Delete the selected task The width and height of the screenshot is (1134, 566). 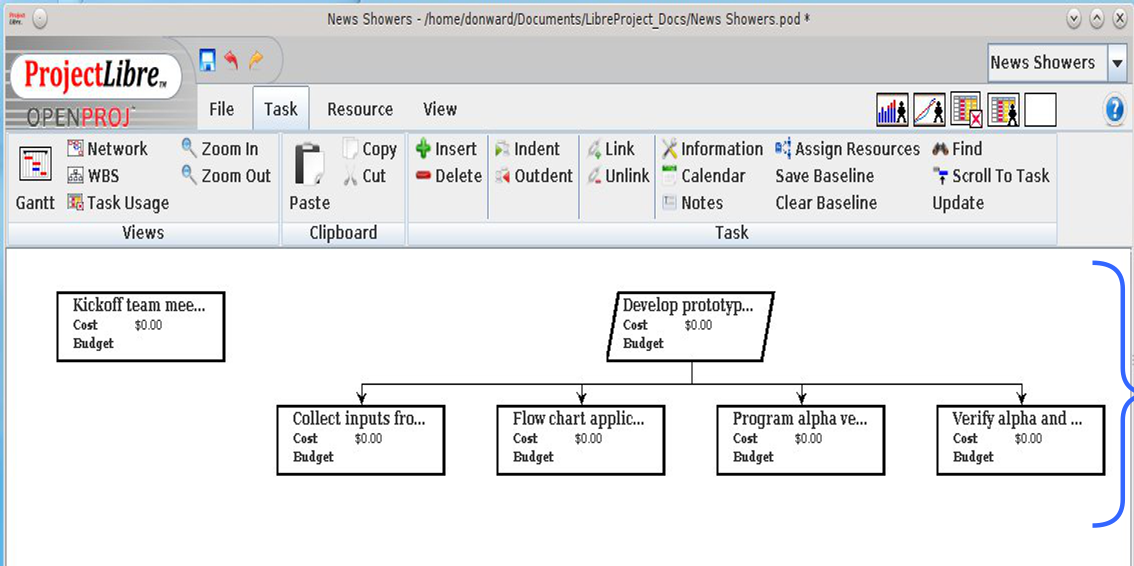pos(448,176)
